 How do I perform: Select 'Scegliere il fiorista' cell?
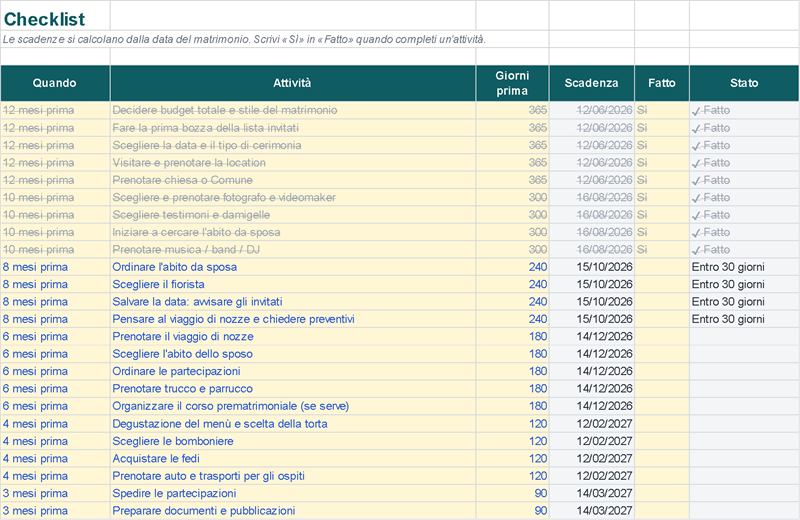293,284
